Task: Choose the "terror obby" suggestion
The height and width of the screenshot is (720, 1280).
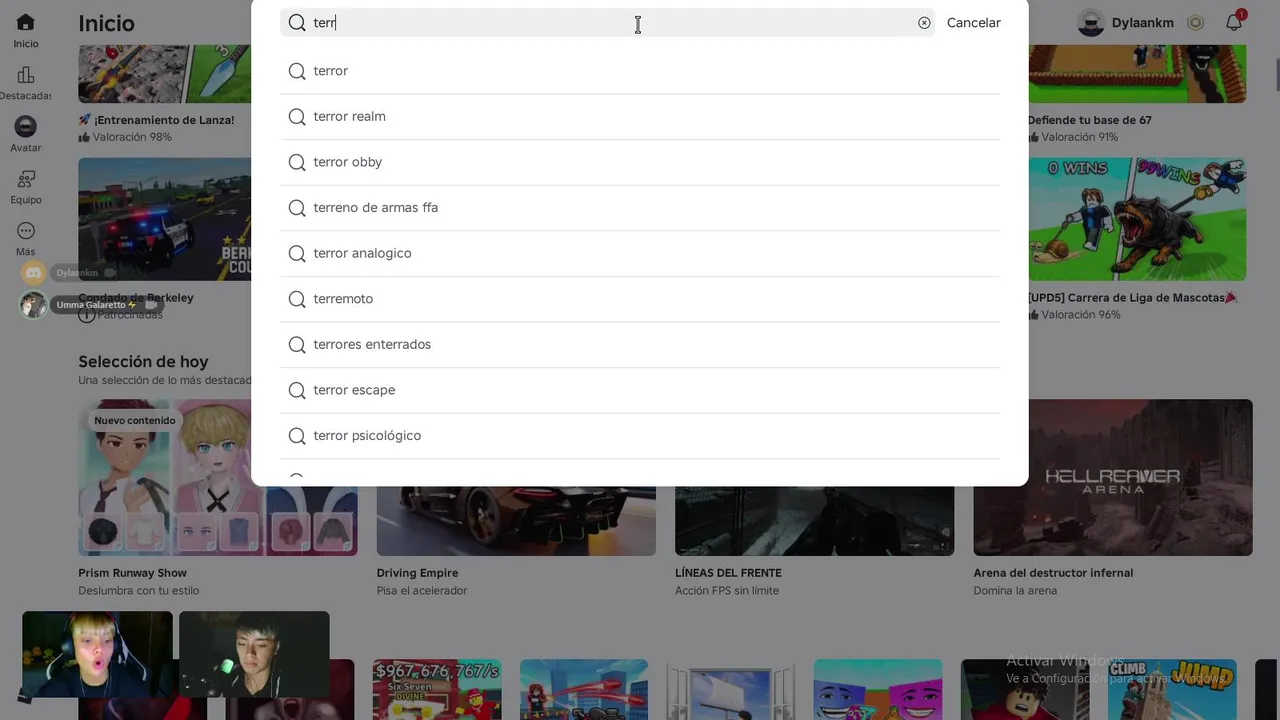Action: [x=347, y=162]
